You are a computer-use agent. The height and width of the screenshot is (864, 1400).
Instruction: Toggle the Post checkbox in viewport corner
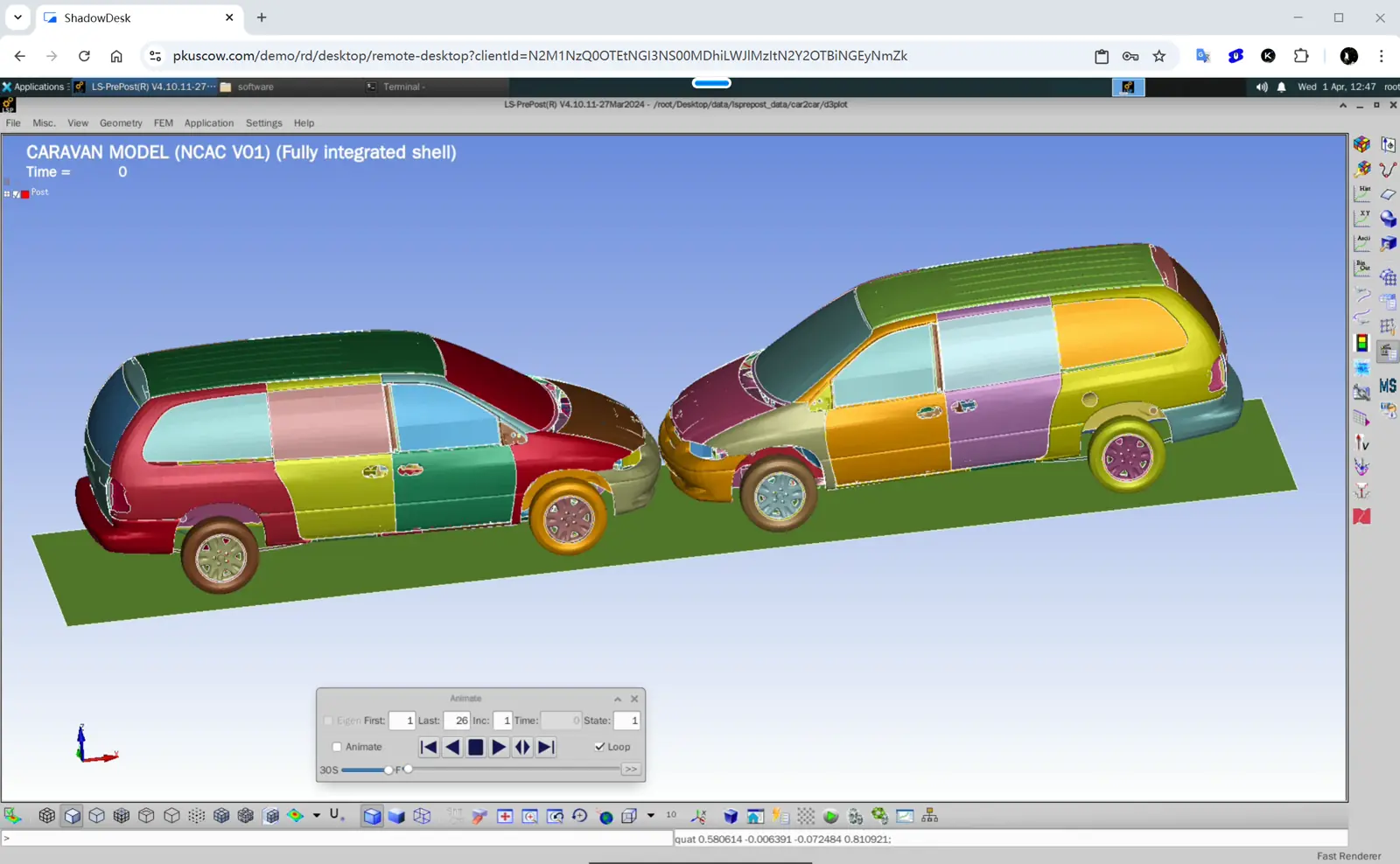click(x=17, y=194)
